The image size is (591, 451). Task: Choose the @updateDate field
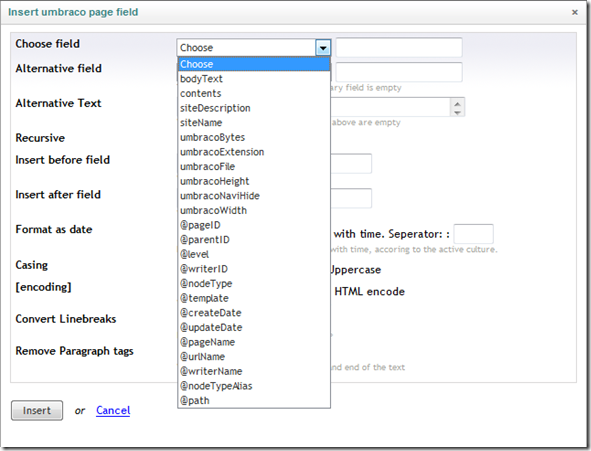coord(254,328)
